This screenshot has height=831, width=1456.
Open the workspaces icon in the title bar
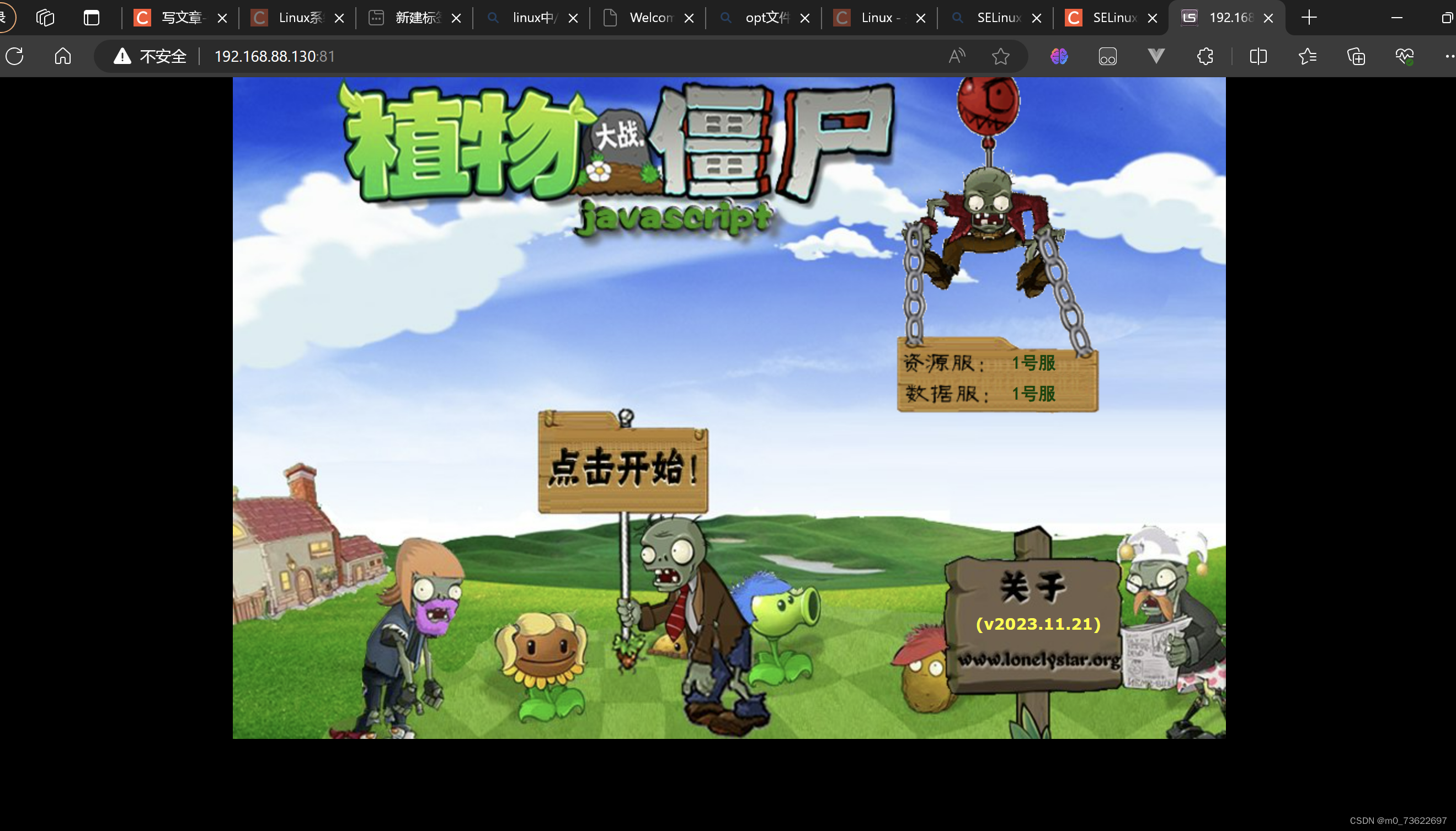tap(45, 18)
